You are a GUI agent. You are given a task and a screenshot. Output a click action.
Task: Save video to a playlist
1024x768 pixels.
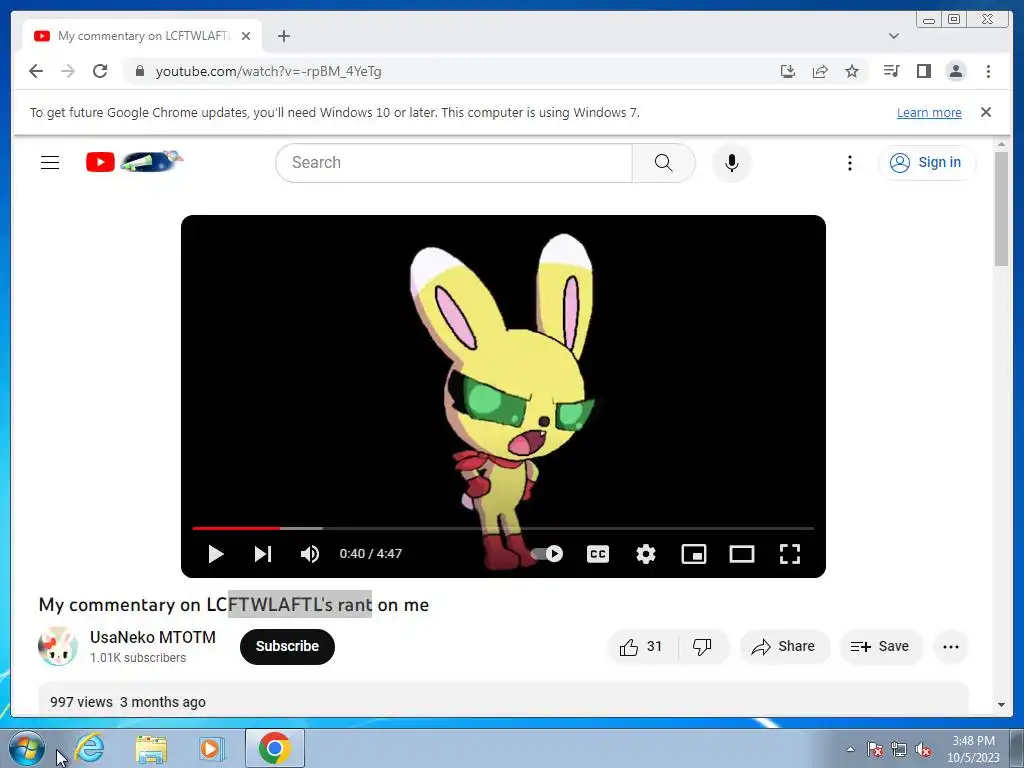tap(880, 647)
